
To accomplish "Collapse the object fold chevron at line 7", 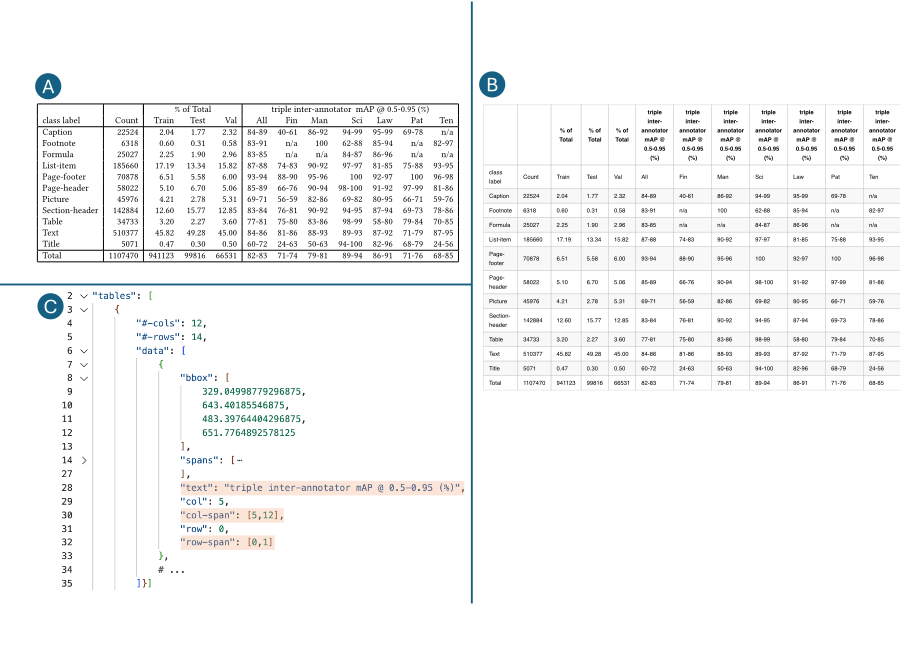I will coord(84,365).
